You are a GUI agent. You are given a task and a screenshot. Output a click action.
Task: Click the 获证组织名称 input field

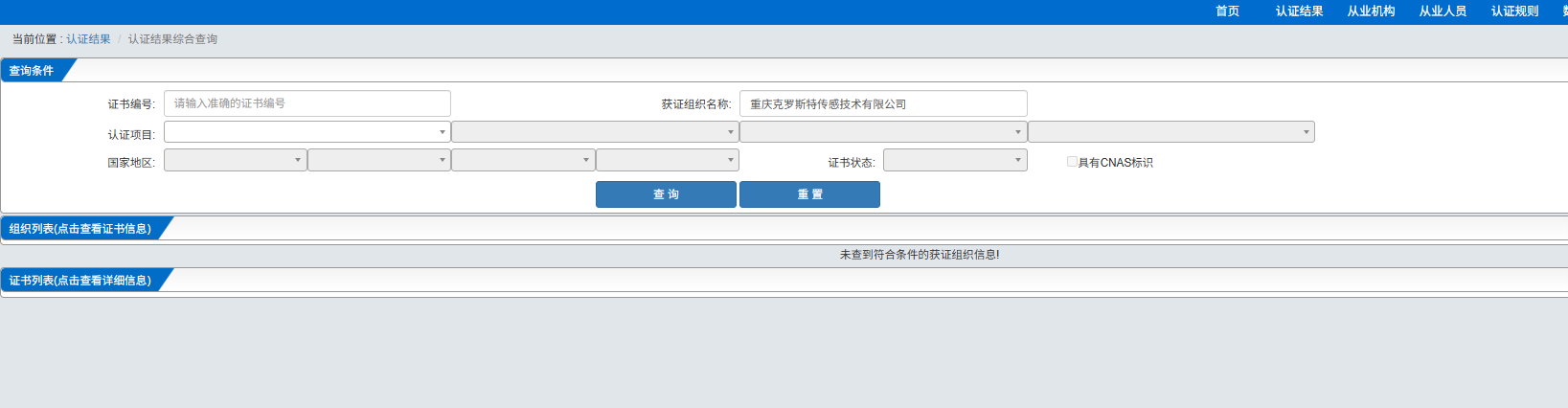[x=883, y=103]
